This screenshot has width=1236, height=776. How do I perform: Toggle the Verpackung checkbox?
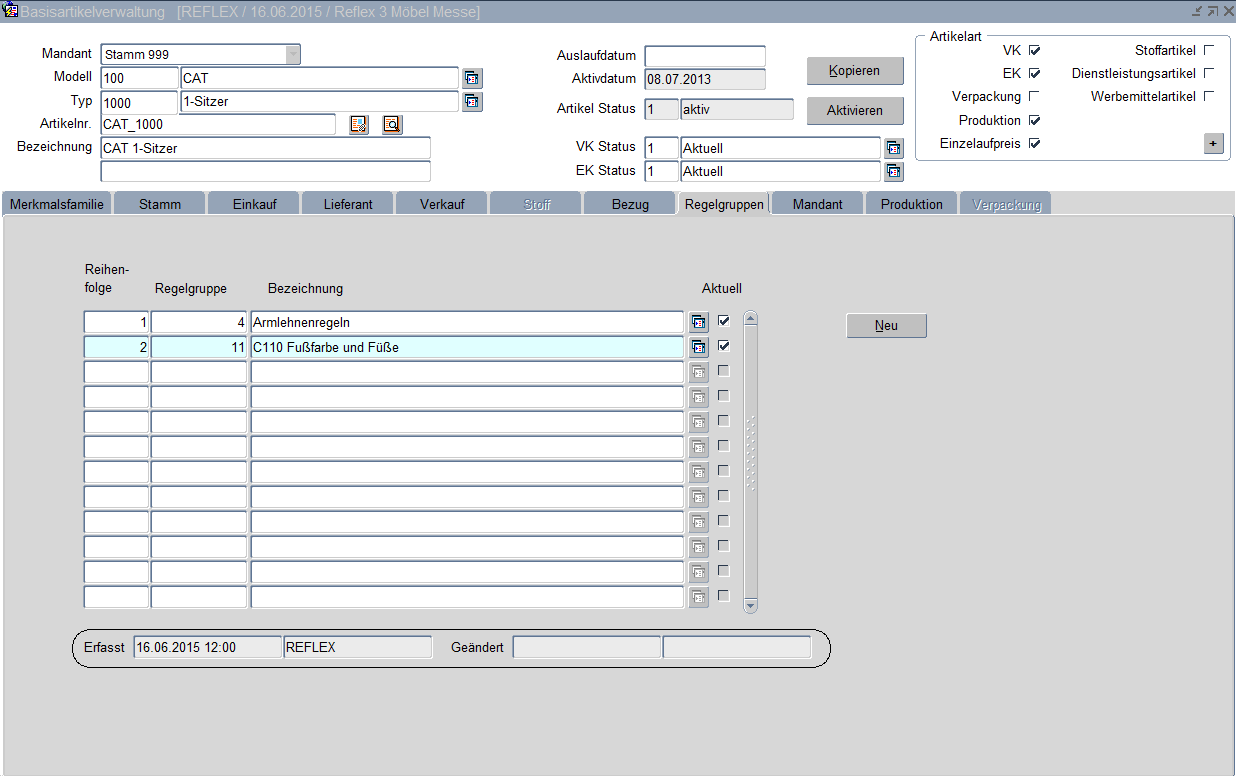pos(1034,97)
